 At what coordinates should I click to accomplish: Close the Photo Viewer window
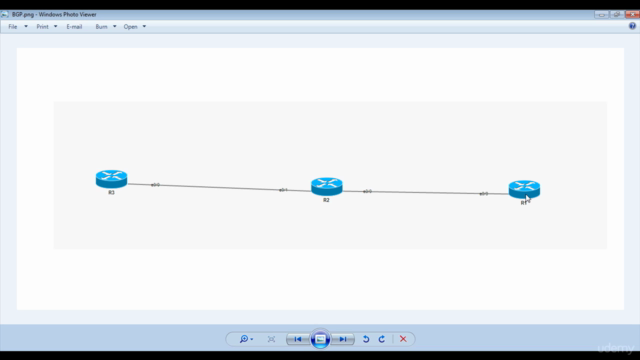pos(632,14)
